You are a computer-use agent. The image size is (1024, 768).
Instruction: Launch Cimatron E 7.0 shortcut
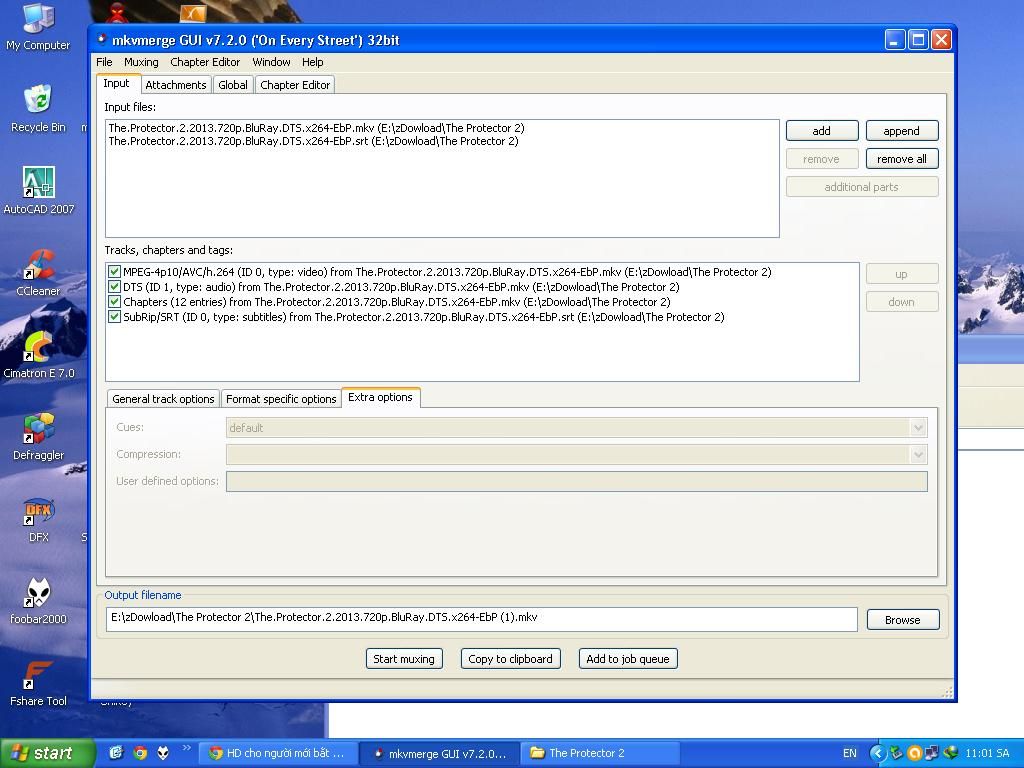(39, 355)
